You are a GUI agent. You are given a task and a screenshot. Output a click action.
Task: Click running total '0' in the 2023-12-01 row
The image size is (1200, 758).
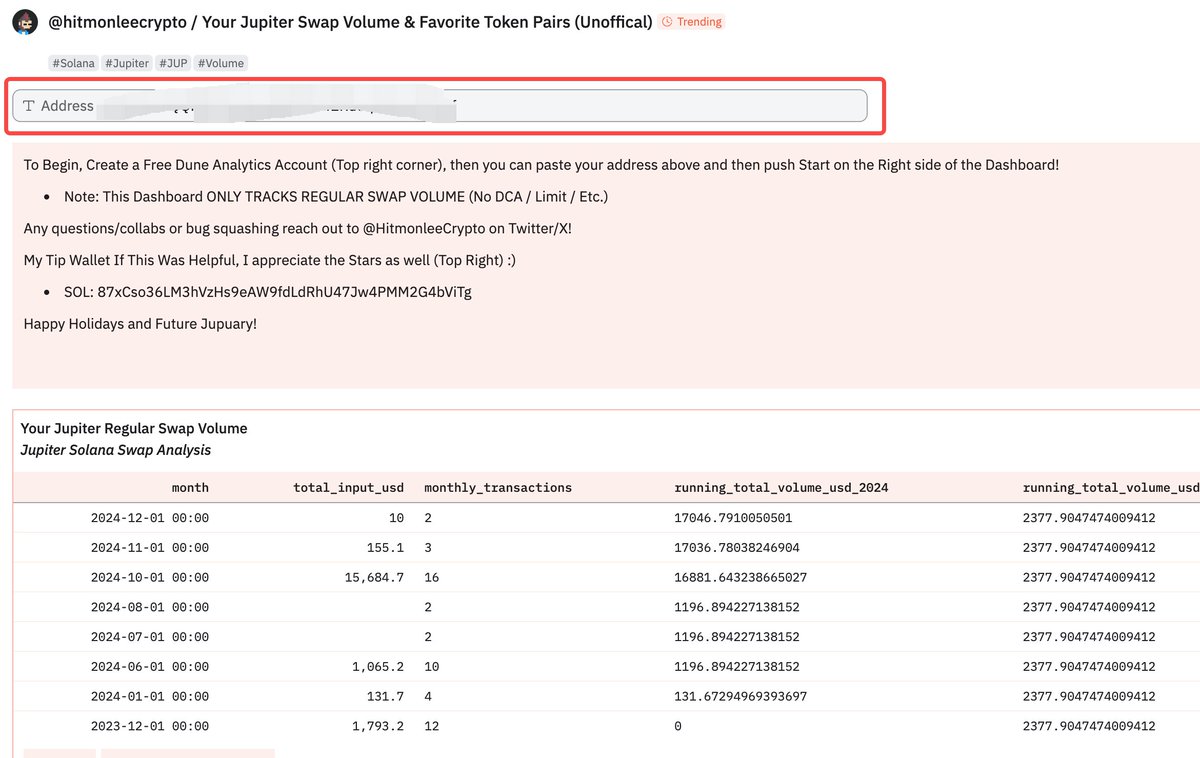point(678,726)
